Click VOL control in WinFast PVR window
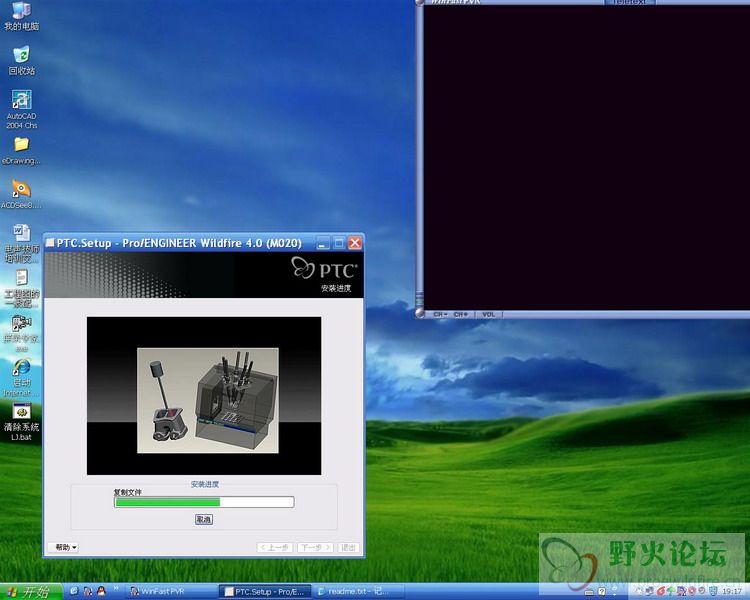 point(489,314)
